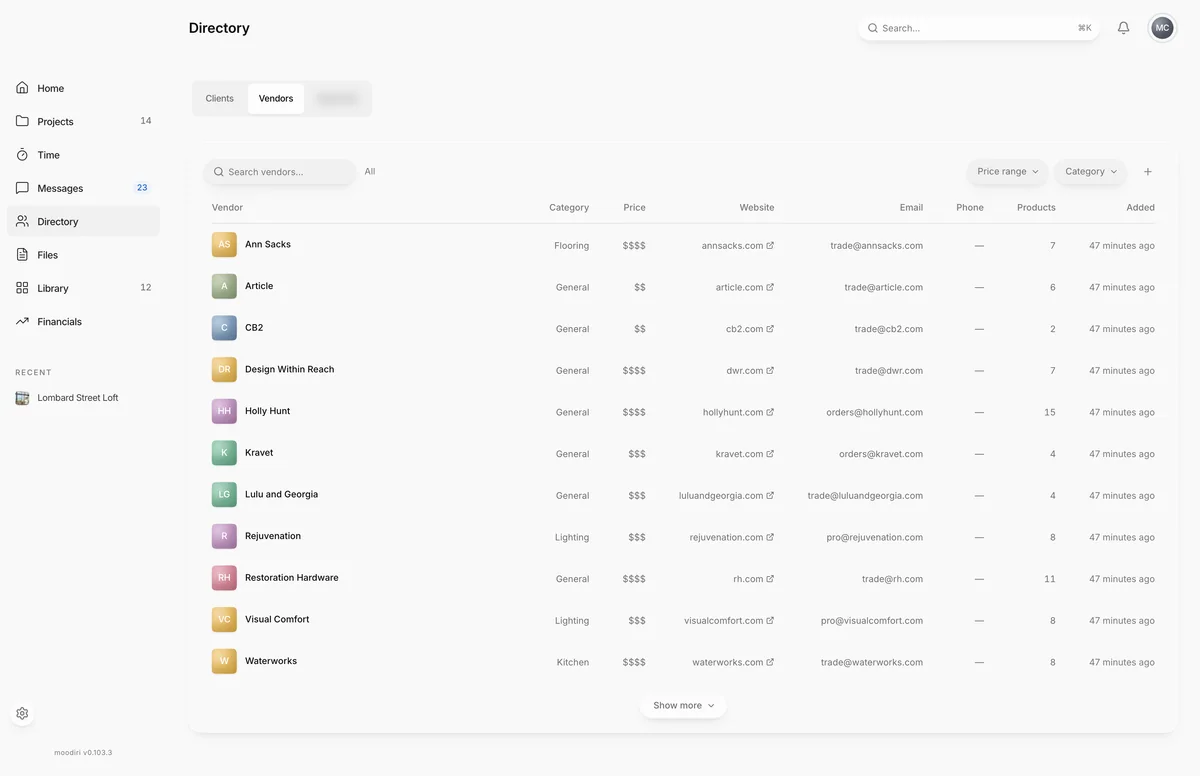The height and width of the screenshot is (776, 1200).
Task: Open the Category filter dropdown
Action: click(x=1090, y=172)
